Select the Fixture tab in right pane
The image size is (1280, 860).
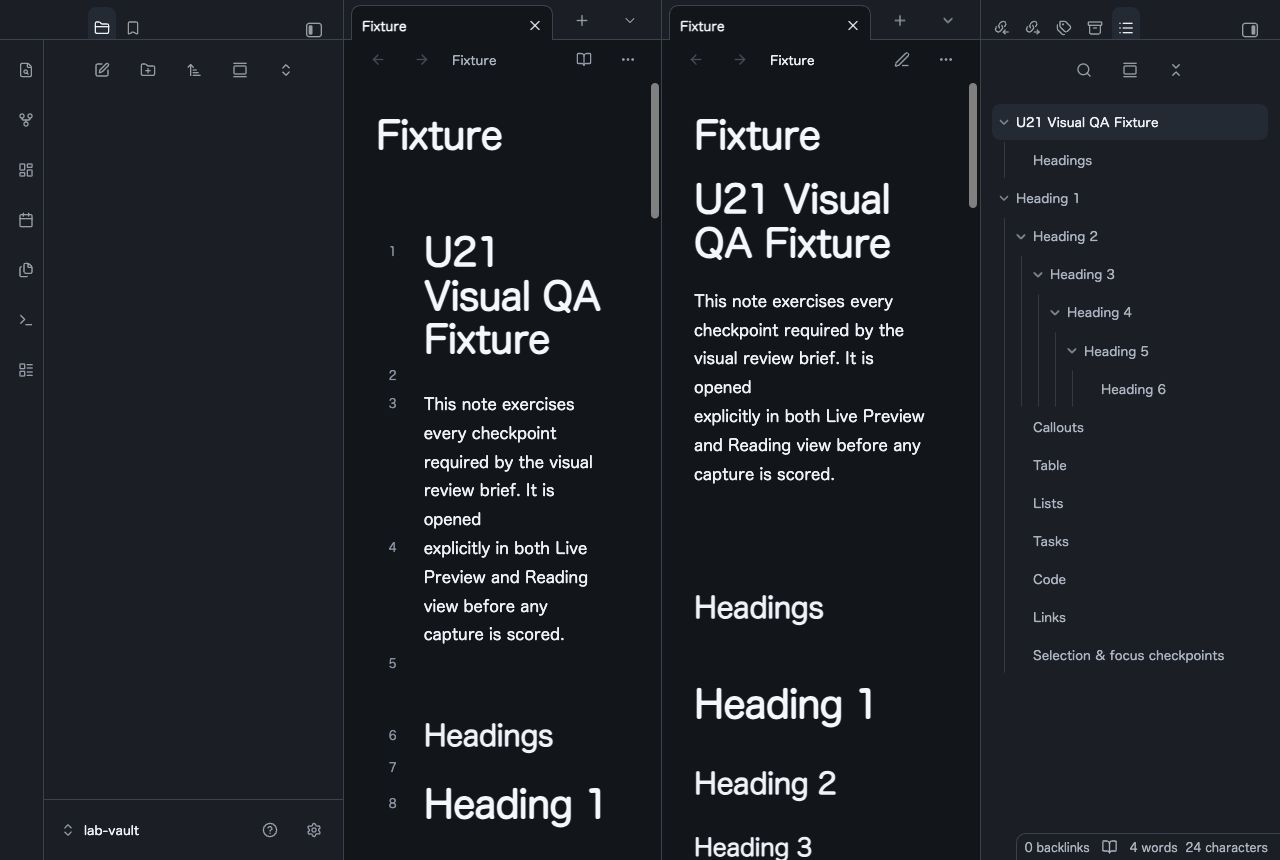tap(769, 26)
